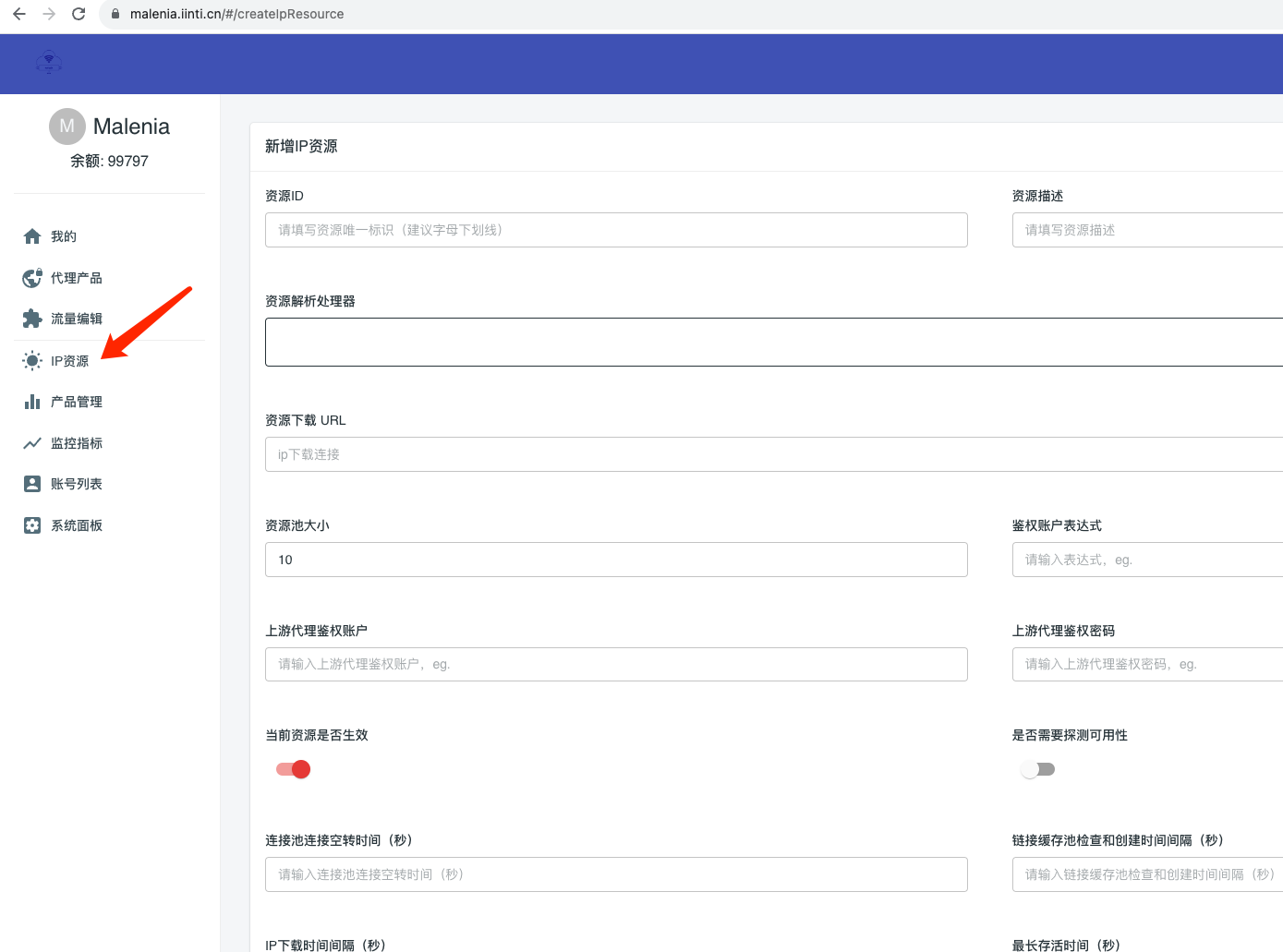Select the home icon beside 我的
1283x952 pixels.
31,235
